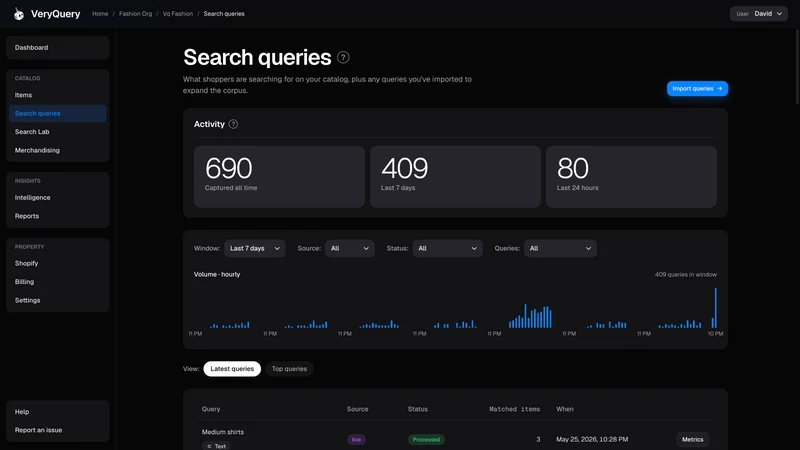Open Dashboard in sidebar

[x=58, y=47]
